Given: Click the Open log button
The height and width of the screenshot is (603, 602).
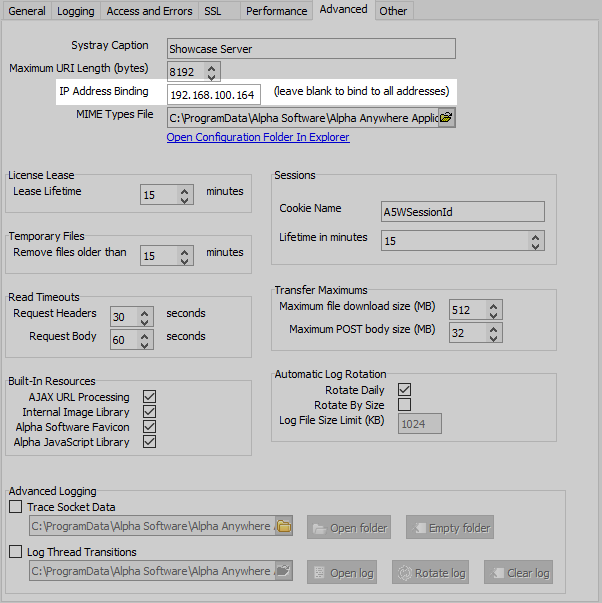Looking at the screenshot, I should pyautogui.click(x=342, y=572).
